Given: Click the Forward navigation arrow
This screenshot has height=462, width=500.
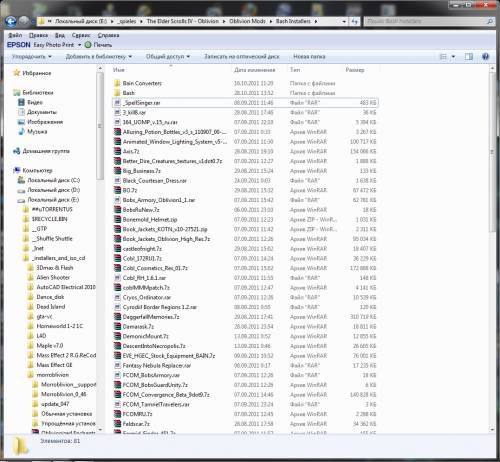Looking at the screenshot, I should pos(24,21).
